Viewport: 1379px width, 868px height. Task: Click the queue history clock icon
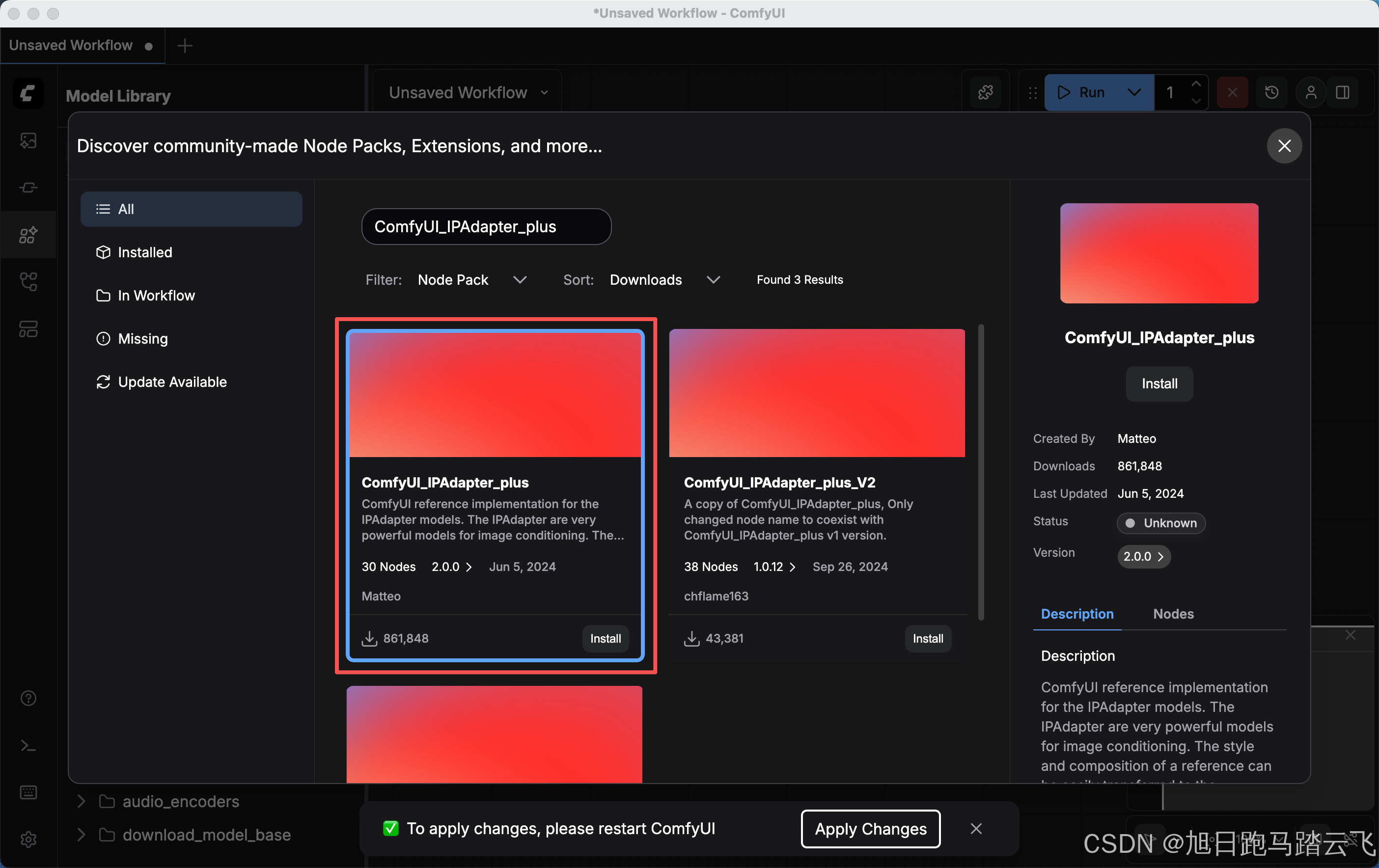click(x=1271, y=92)
